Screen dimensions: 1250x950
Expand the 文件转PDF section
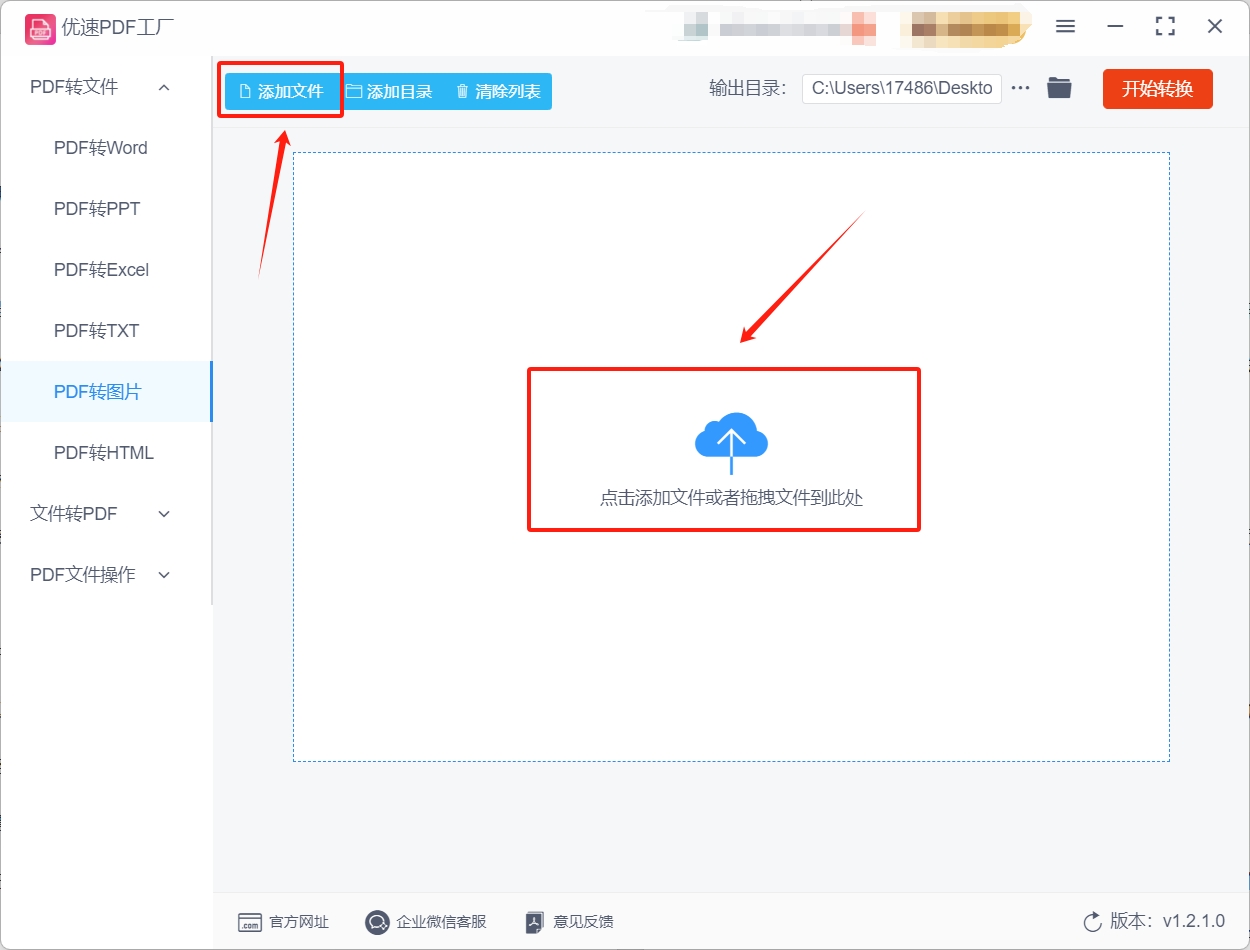click(x=163, y=513)
